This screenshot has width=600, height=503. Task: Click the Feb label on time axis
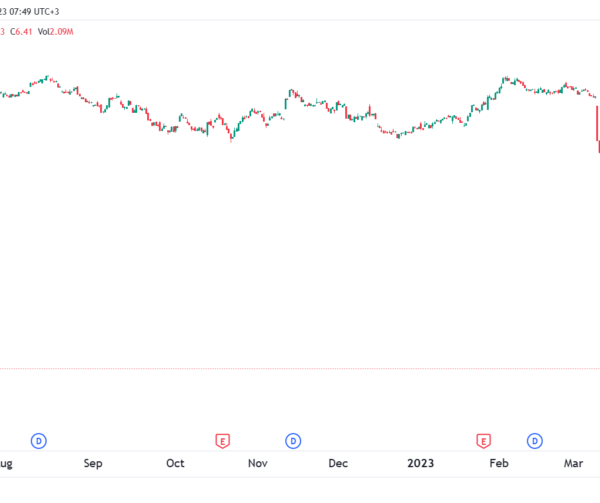[499, 463]
